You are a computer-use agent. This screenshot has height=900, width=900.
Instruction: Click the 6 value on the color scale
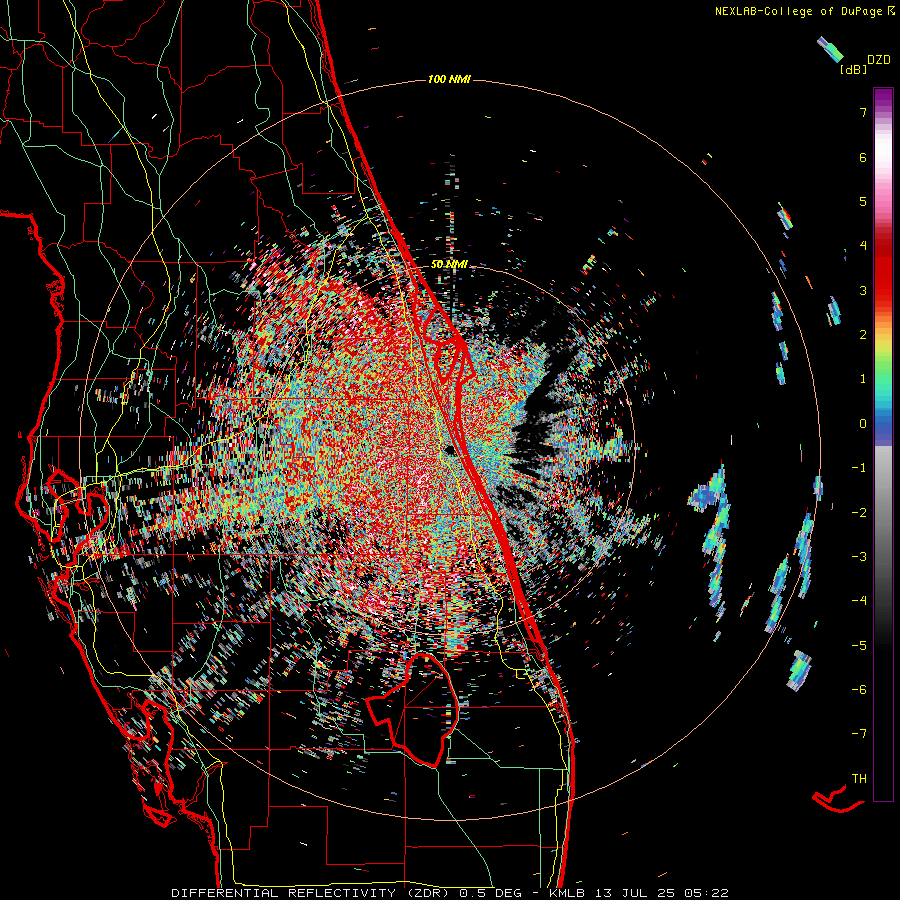[863, 157]
